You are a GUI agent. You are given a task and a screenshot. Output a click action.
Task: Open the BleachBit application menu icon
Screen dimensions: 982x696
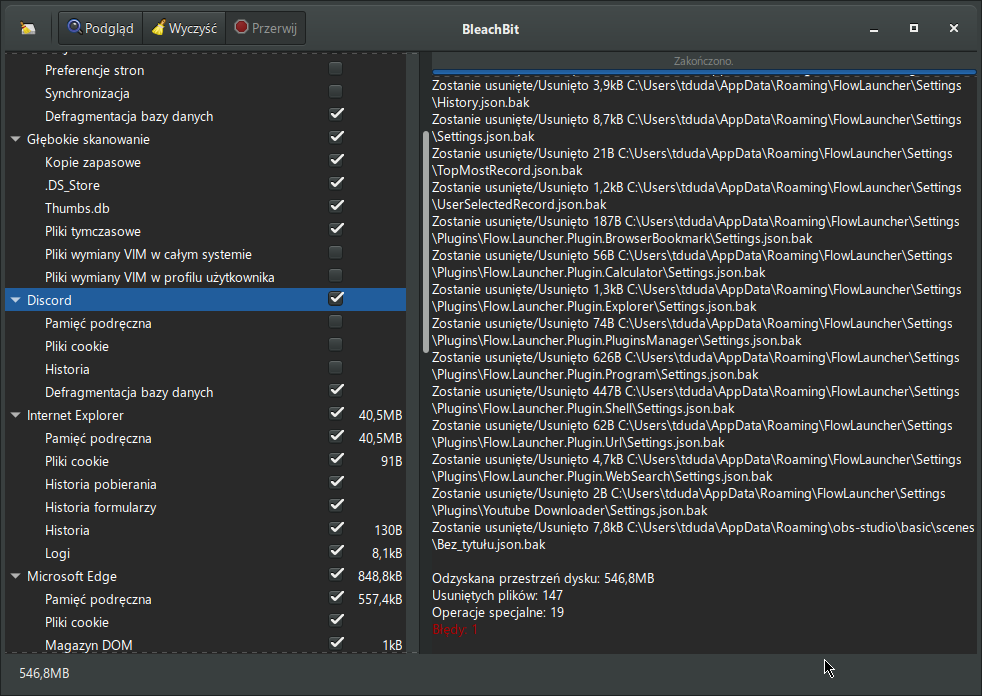coord(28,28)
